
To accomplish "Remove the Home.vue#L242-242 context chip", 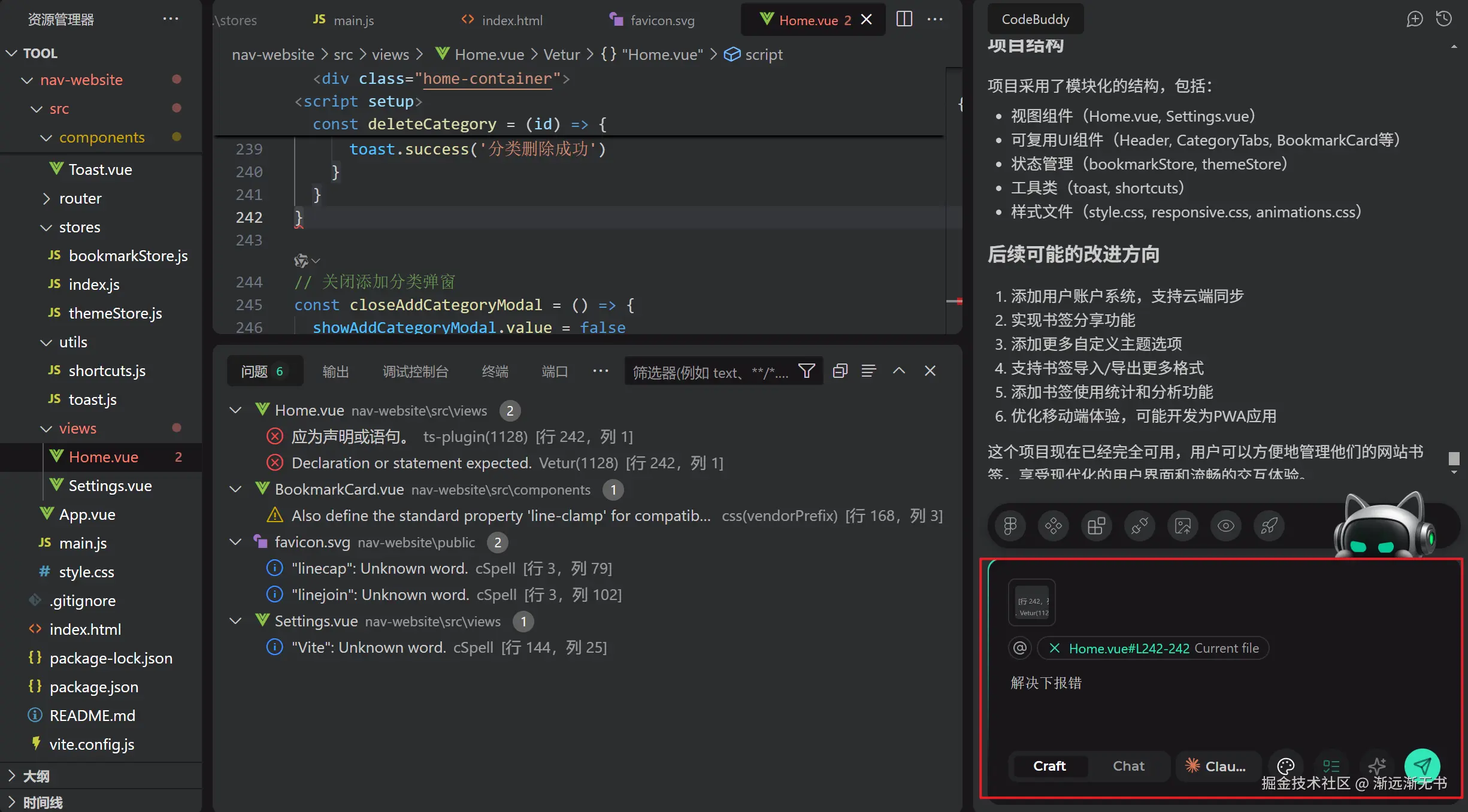I will click(1055, 648).
